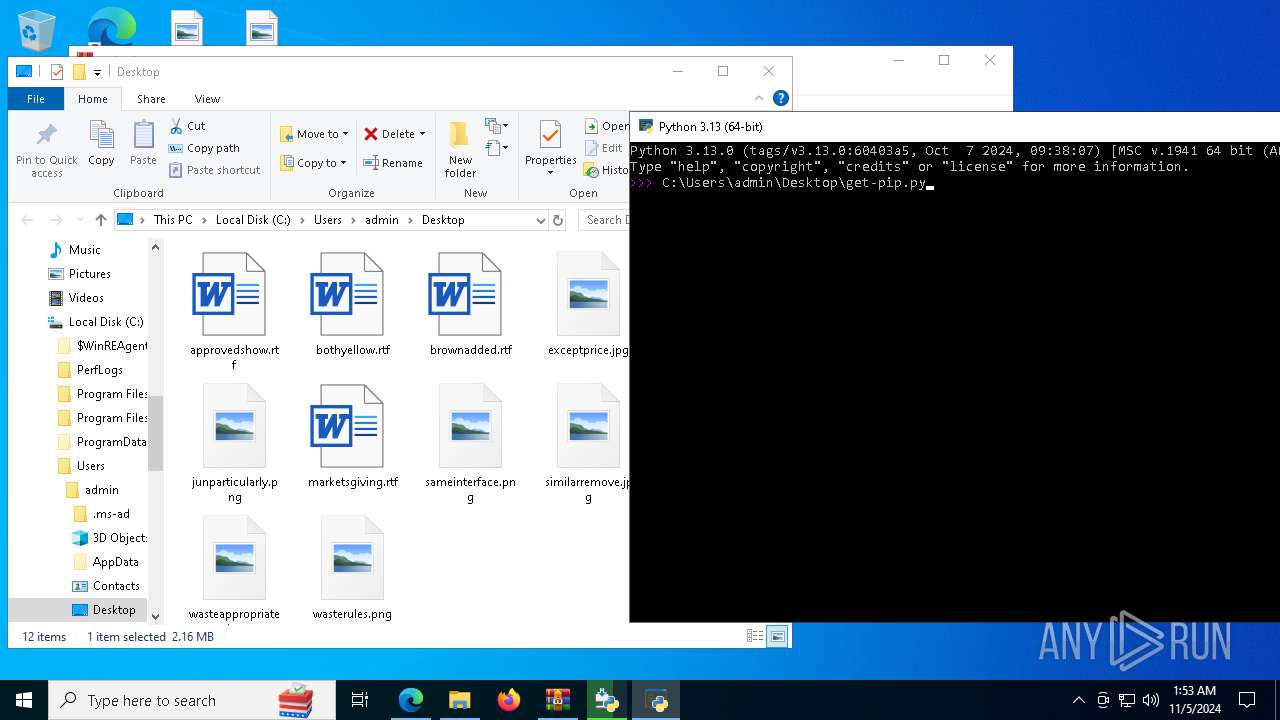Image resolution: width=1280 pixels, height=720 pixels.
Task: Open notifications action center
Action: 1247,700
